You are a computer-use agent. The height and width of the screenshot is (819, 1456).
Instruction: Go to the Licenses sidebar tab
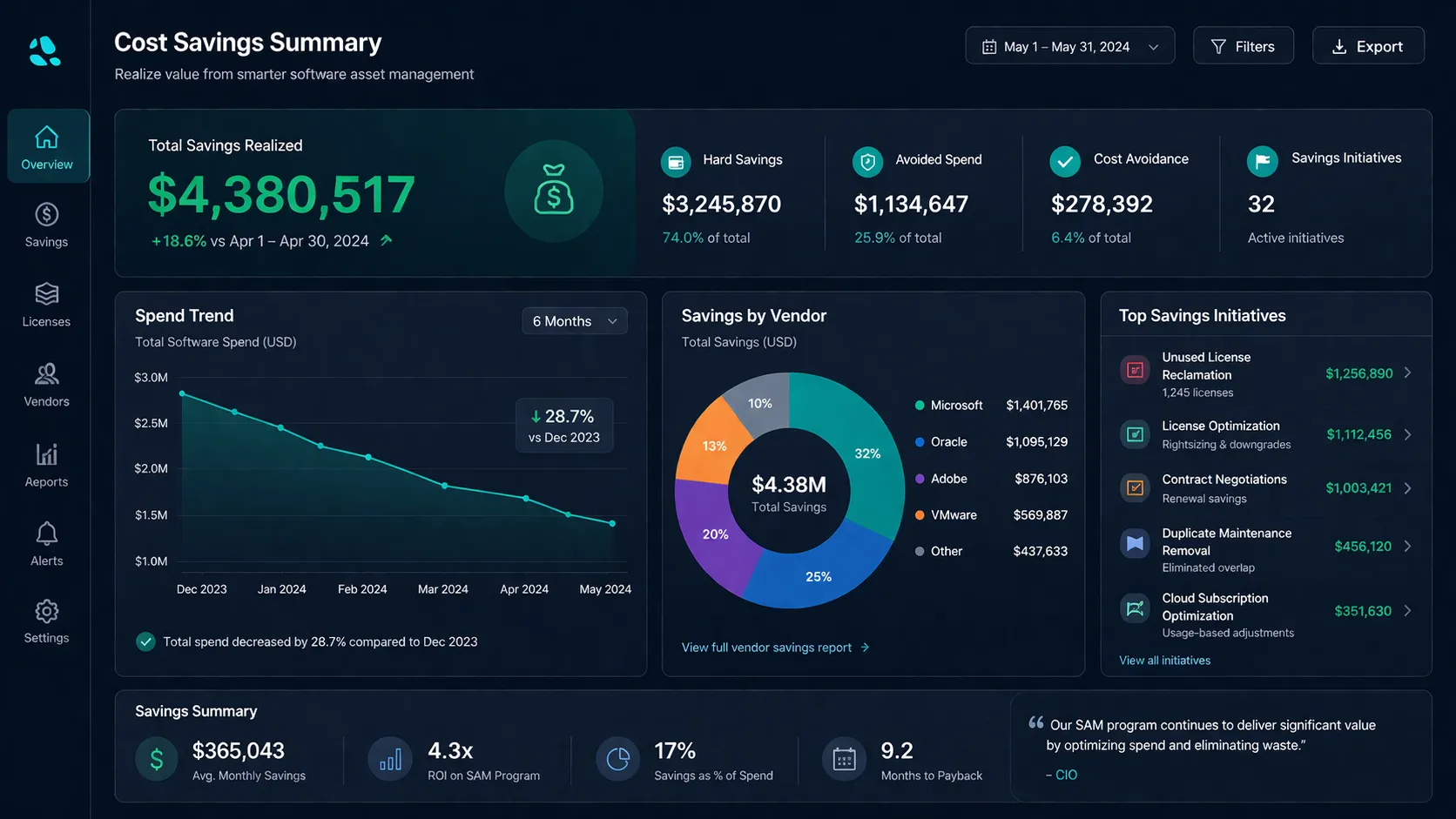tap(47, 305)
